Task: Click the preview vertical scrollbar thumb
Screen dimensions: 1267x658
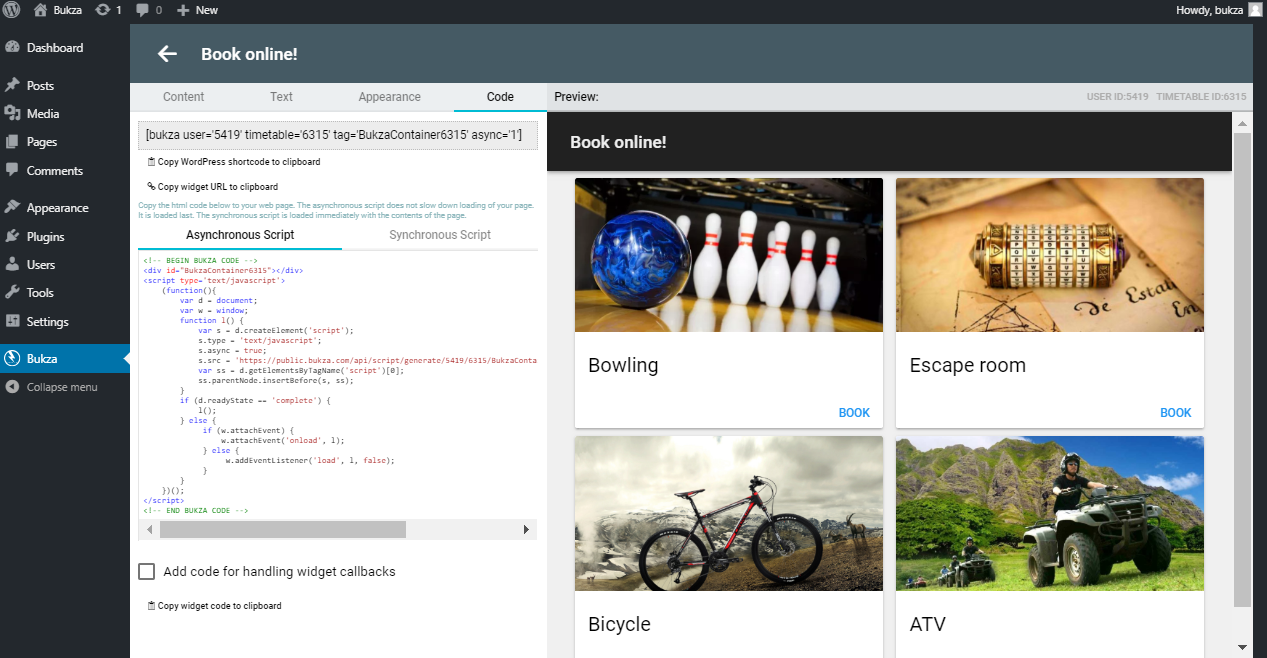Action: [1242, 369]
